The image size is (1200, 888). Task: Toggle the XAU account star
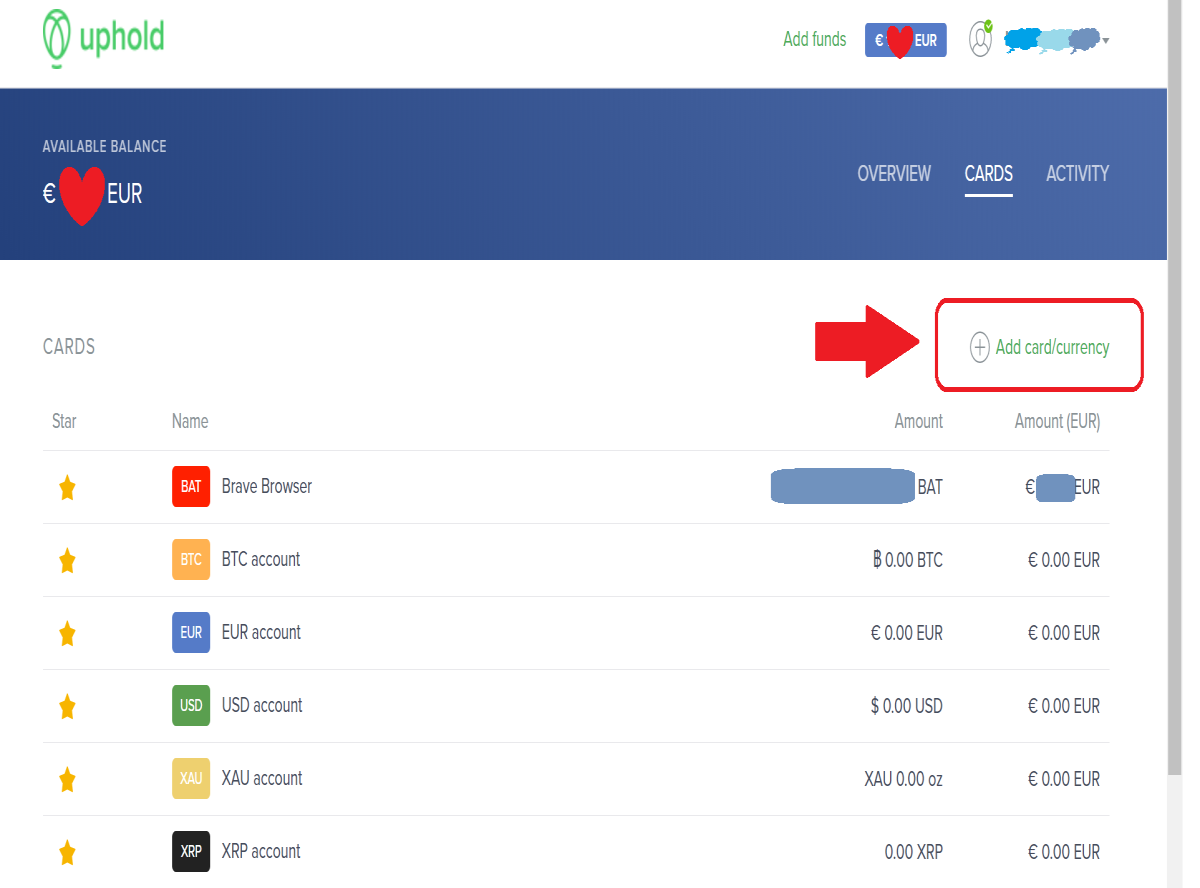pos(67,780)
